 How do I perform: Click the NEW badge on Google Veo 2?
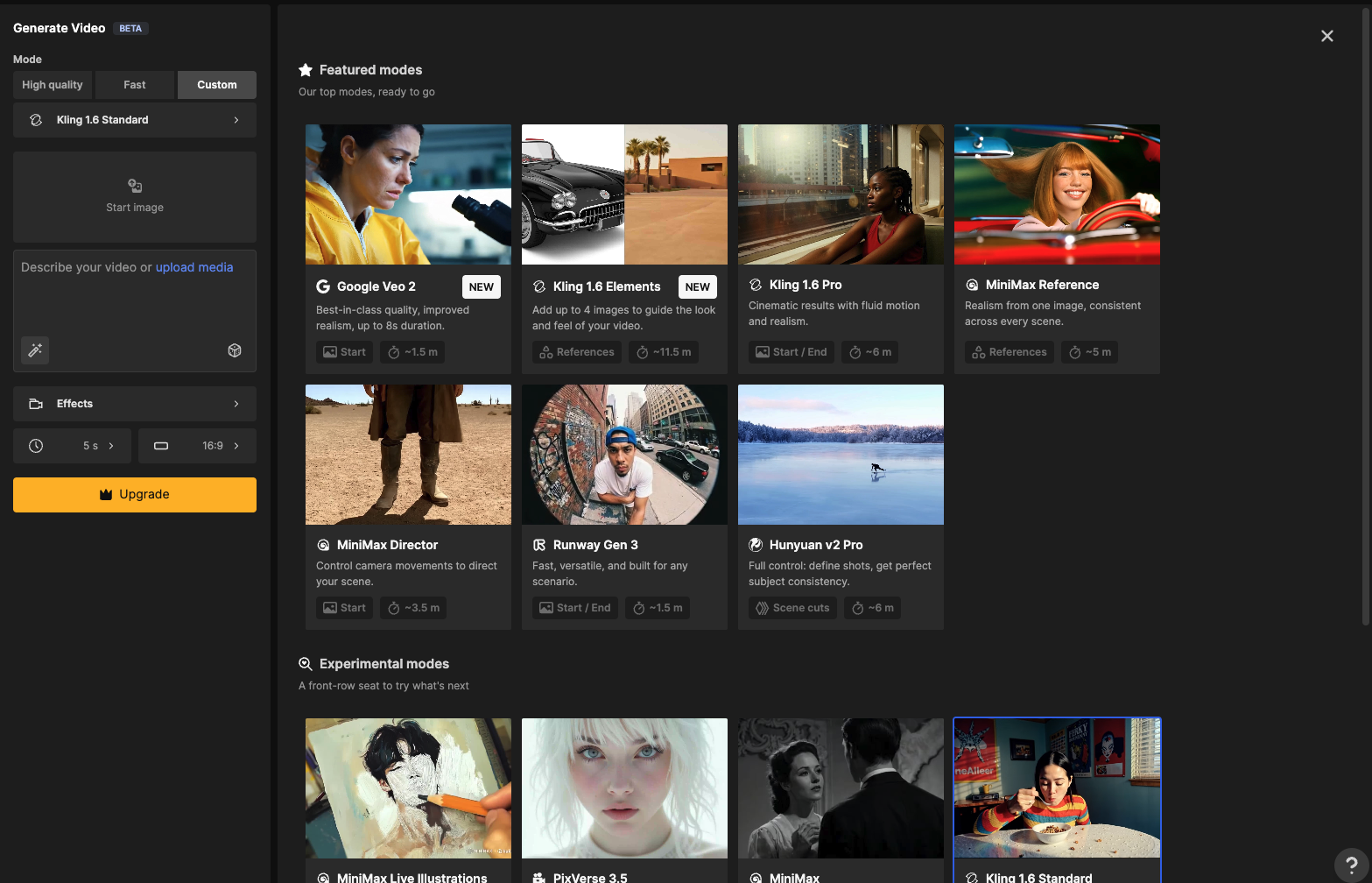[x=482, y=287]
